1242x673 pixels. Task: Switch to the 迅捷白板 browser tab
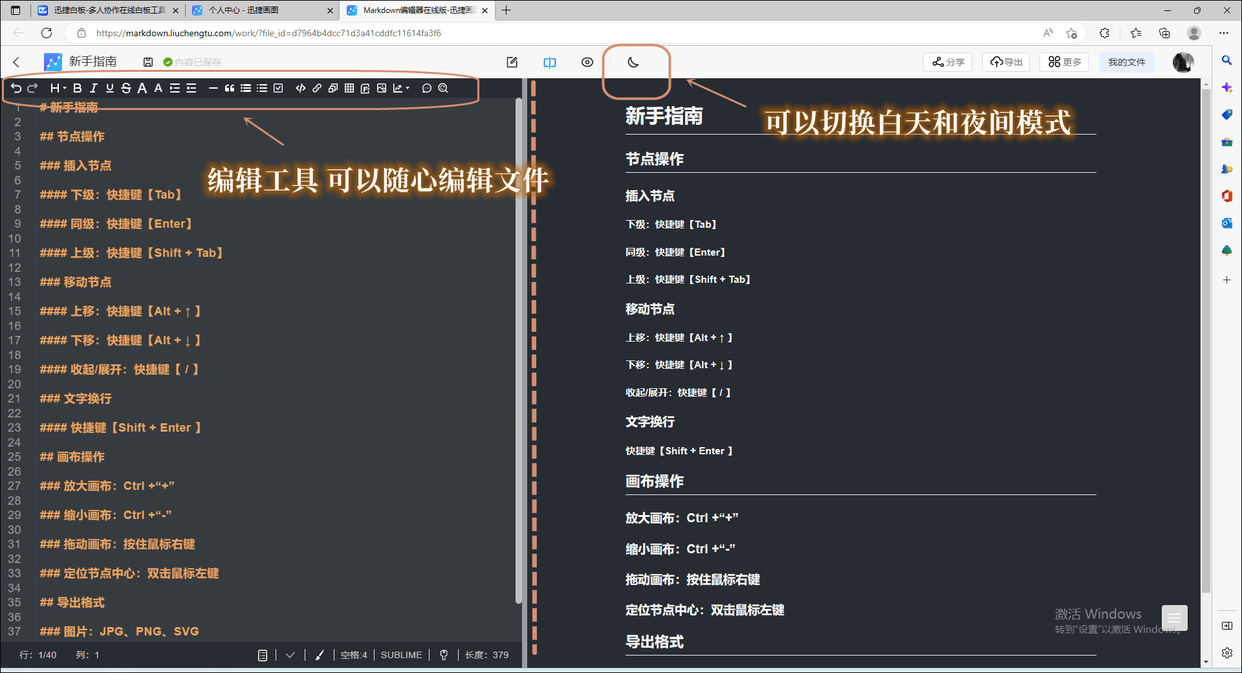pyautogui.click(x=108, y=10)
